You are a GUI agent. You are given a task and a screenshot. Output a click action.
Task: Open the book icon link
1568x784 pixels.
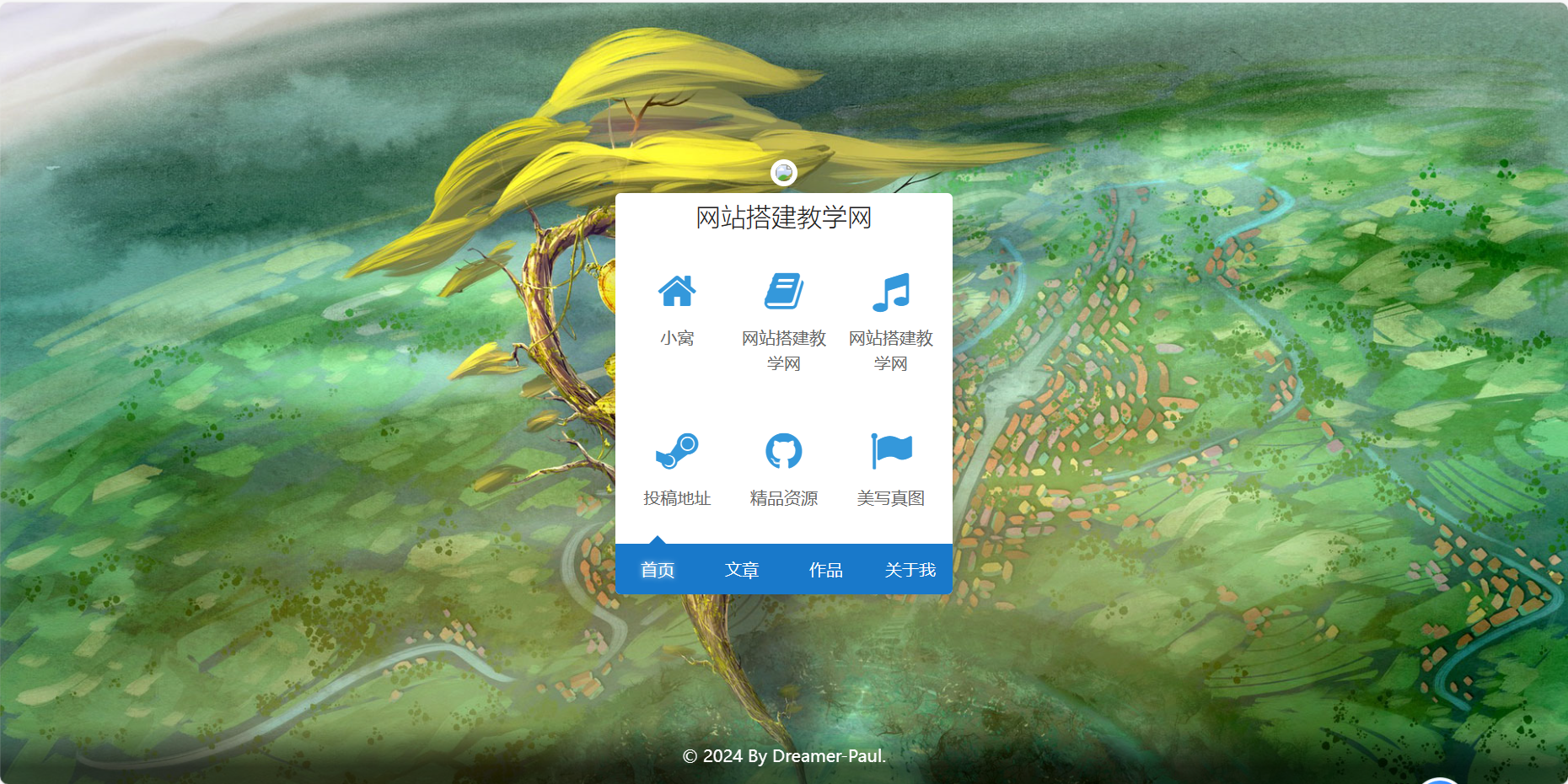click(784, 292)
